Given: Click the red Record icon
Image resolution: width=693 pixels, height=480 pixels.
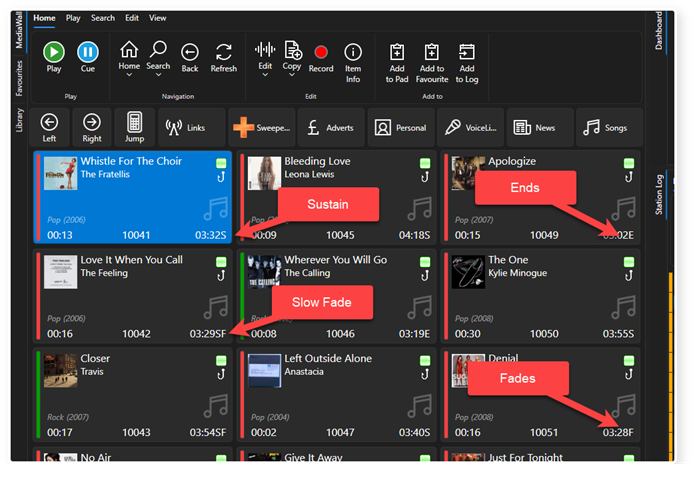Looking at the screenshot, I should click(321, 52).
